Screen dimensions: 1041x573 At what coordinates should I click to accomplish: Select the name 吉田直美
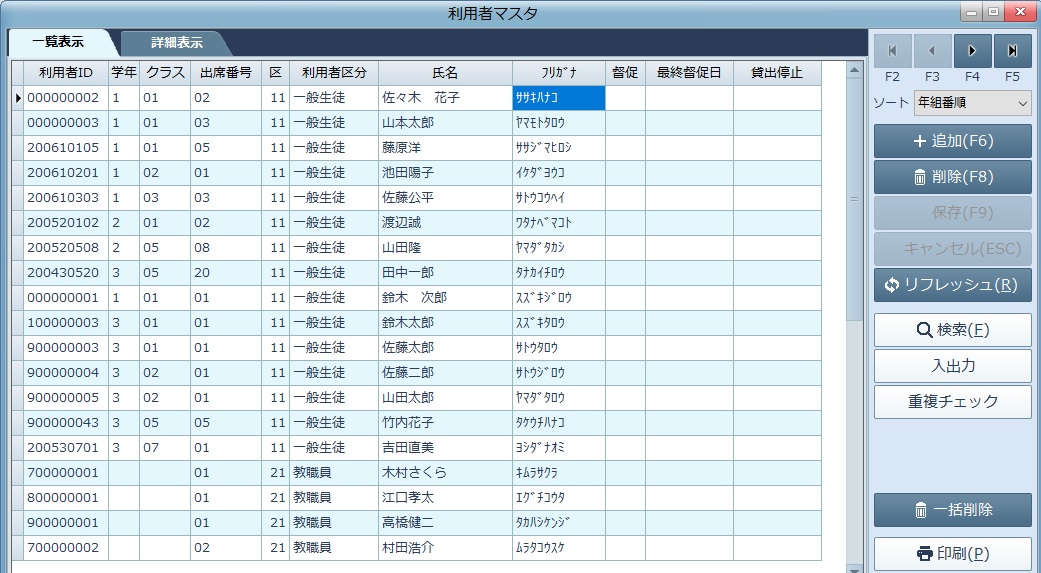tap(445, 448)
